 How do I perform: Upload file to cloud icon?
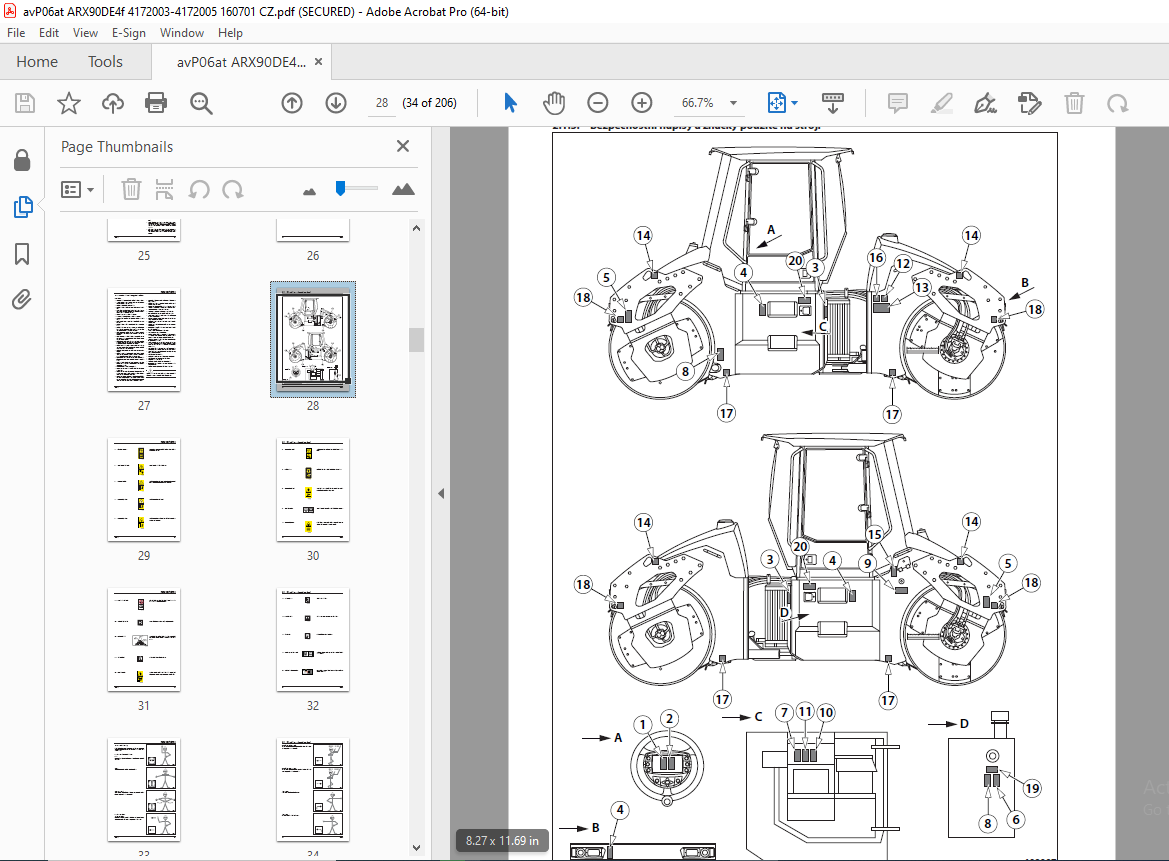coord(113,103)
